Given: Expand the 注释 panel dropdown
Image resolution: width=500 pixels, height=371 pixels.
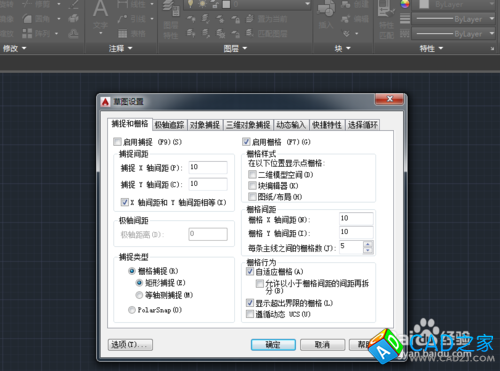Looking at the screenshot, I should click(121, 49).
